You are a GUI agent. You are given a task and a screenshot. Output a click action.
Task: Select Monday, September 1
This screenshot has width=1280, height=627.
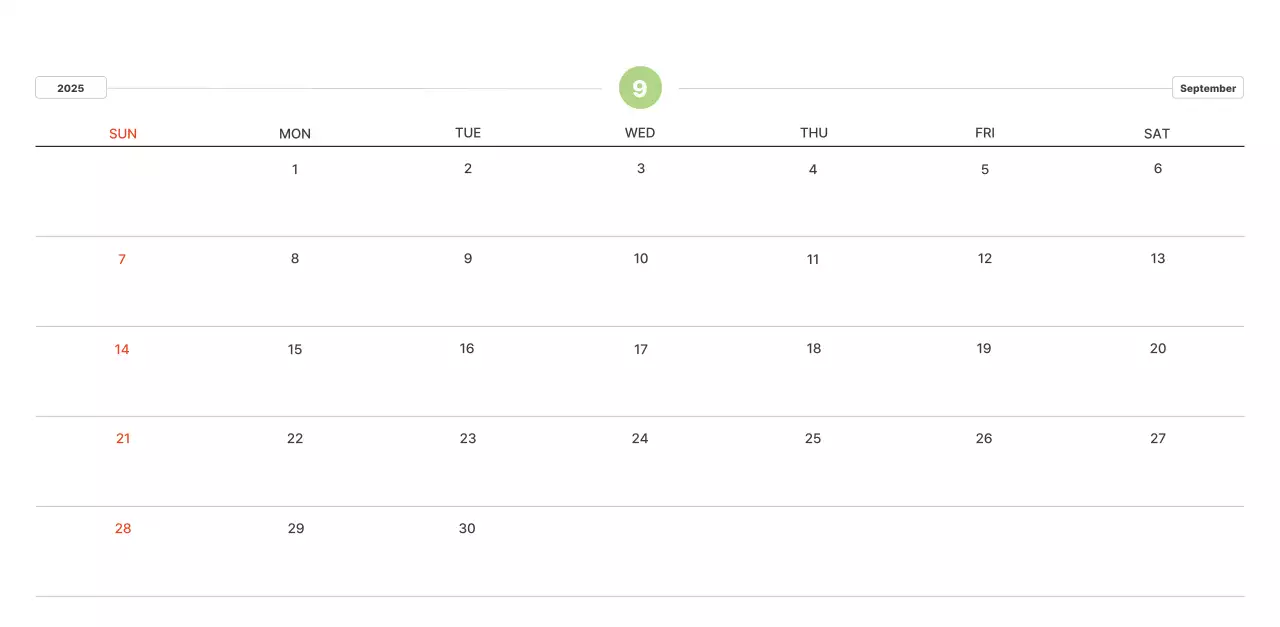coord(295,169)
